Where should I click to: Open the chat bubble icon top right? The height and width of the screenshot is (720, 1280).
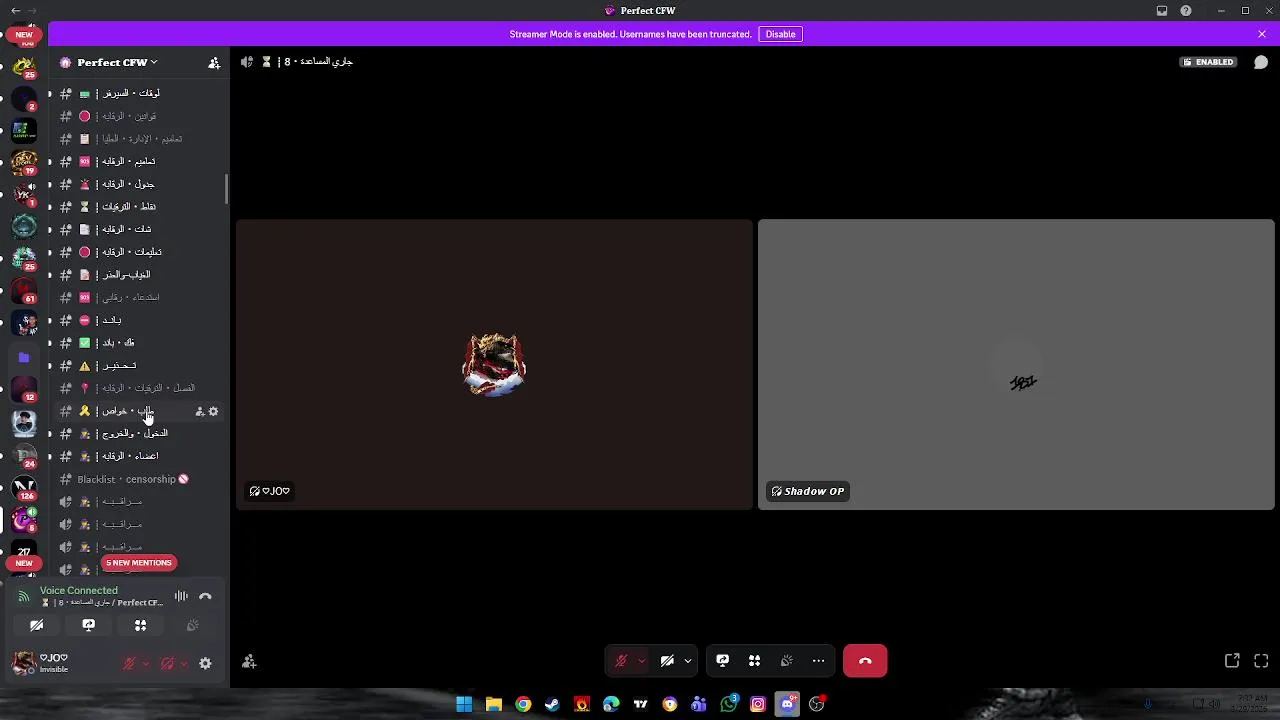point(1261,62)
